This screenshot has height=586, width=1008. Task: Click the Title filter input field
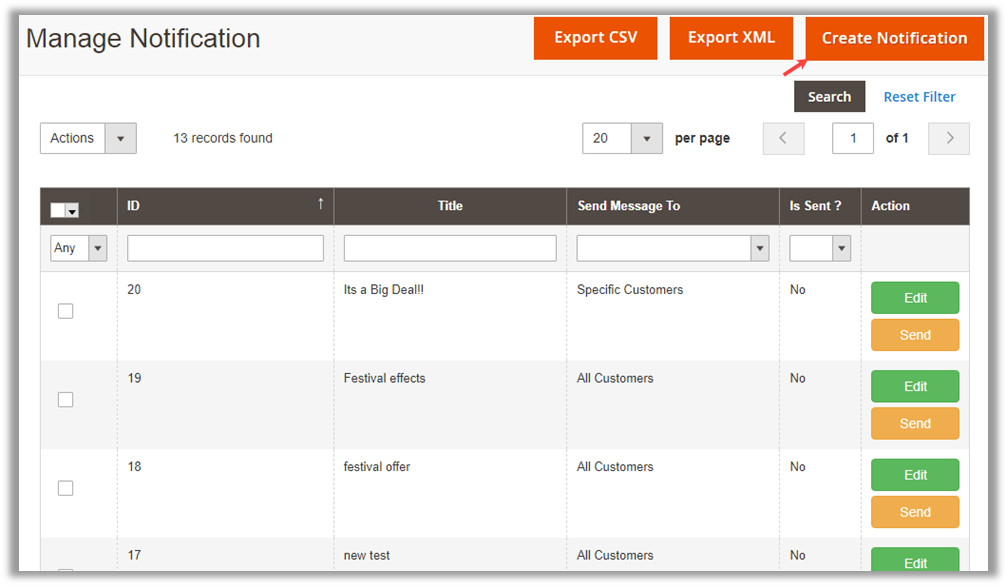[x=449, y=248]
